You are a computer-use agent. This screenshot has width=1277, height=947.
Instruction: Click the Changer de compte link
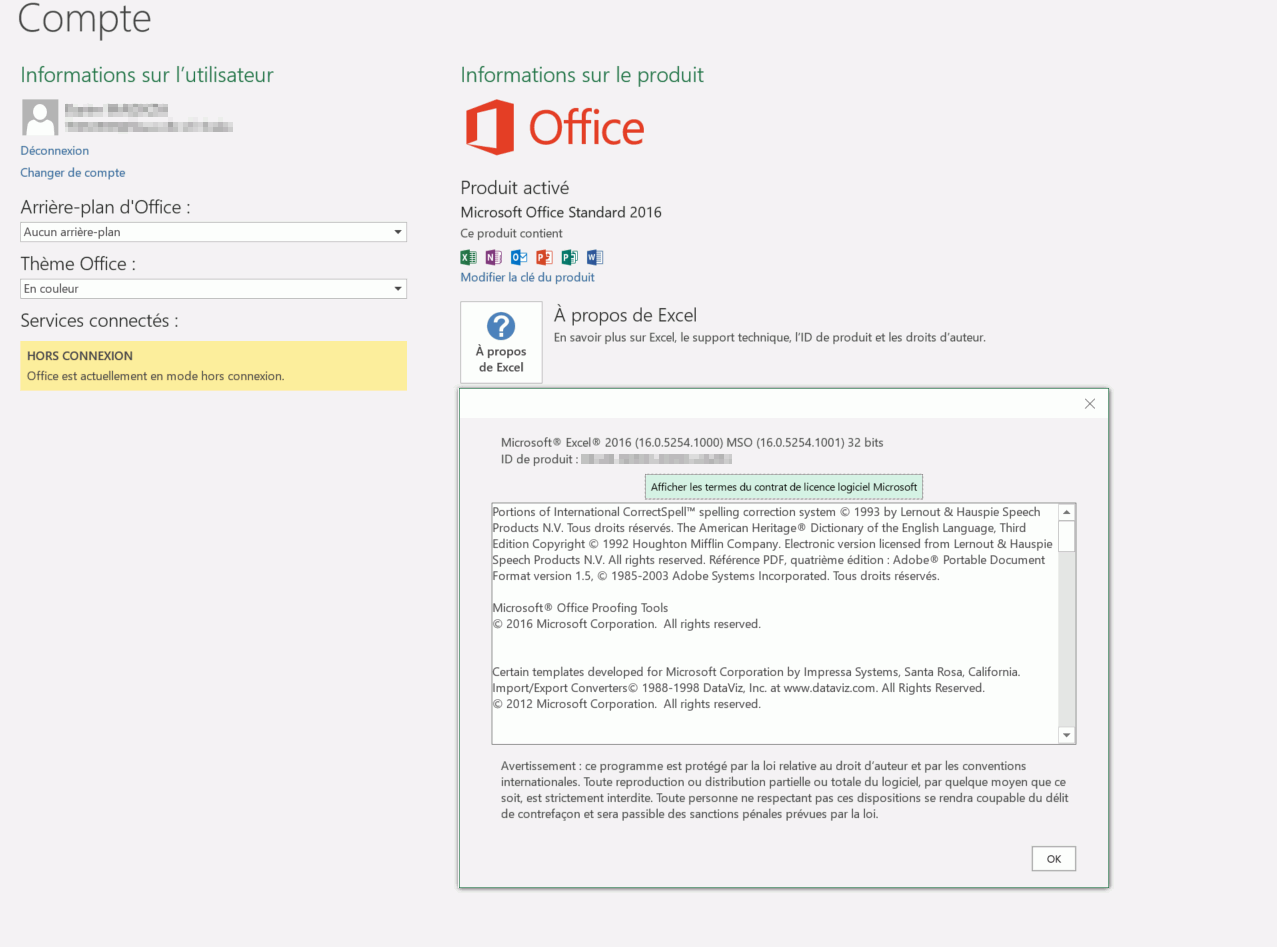click(x=73, y=173)
